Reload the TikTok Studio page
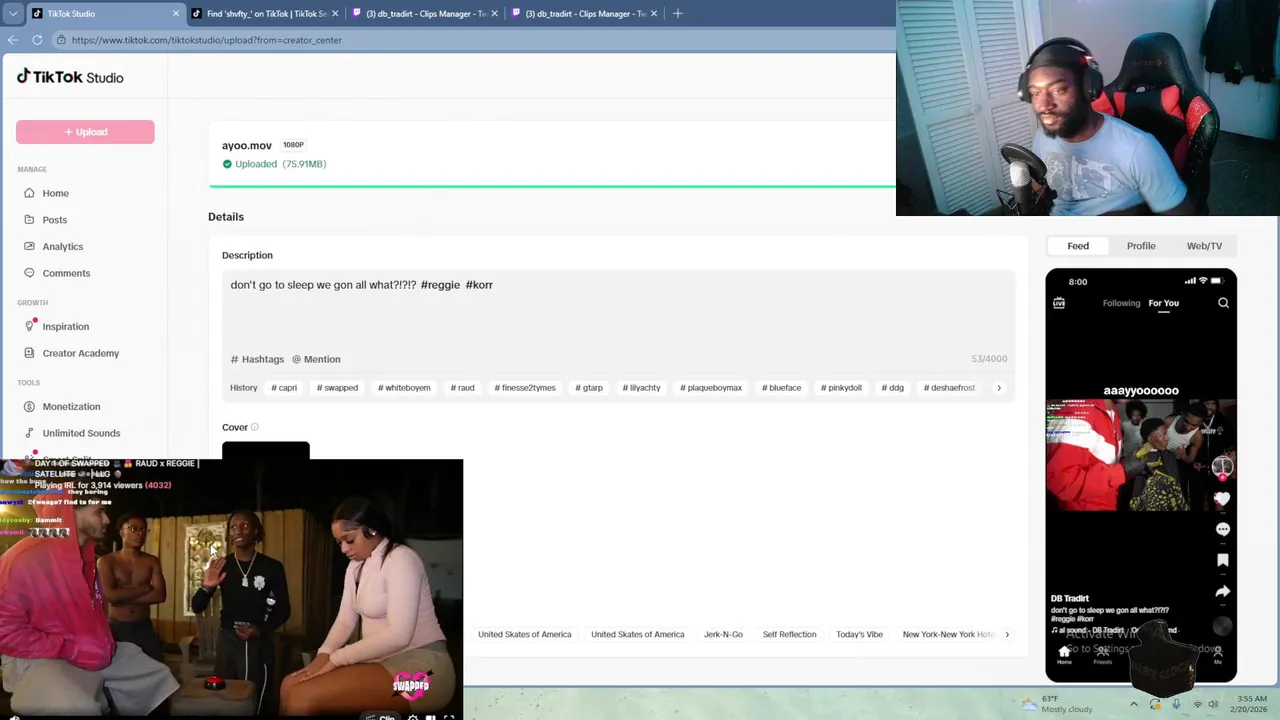 click(x=37, y=40)
